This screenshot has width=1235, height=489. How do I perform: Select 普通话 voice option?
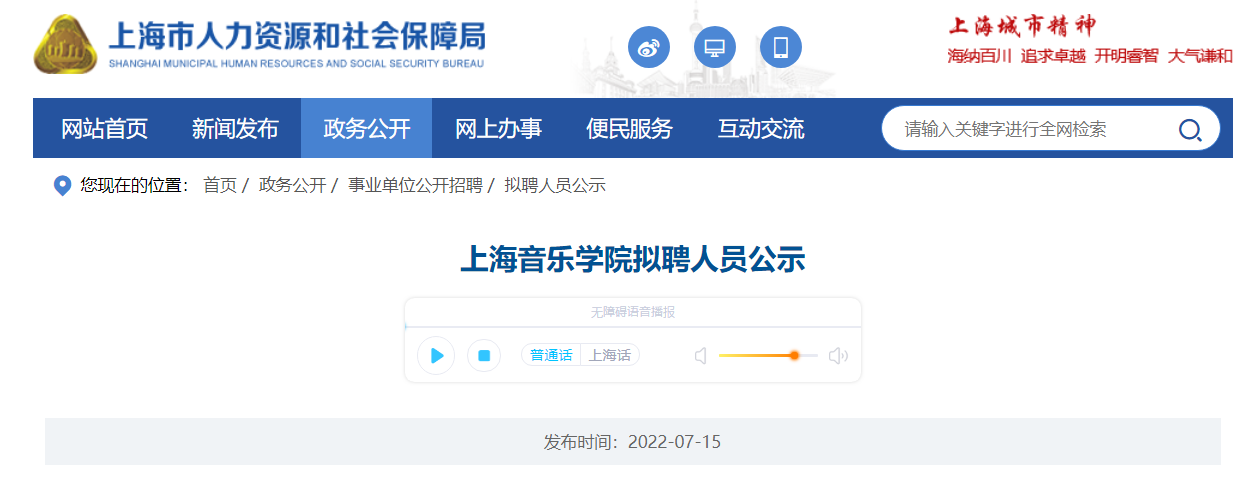point(551,355)
